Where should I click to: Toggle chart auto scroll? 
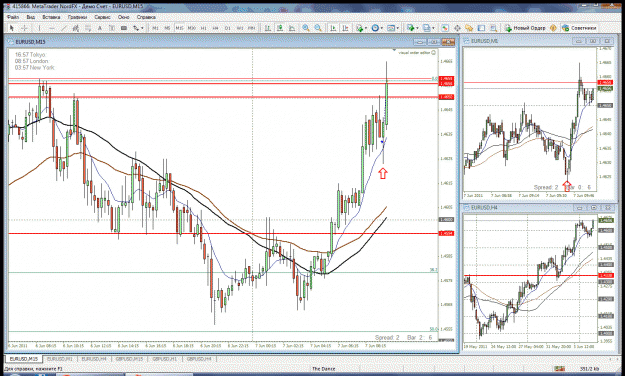[x=333, y=28]
